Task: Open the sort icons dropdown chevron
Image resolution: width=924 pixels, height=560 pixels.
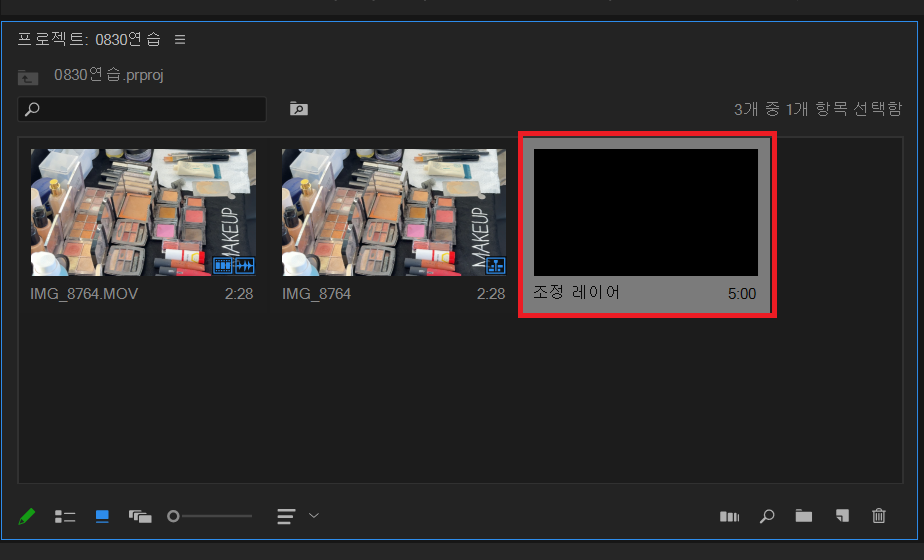Action: [314, 516]
